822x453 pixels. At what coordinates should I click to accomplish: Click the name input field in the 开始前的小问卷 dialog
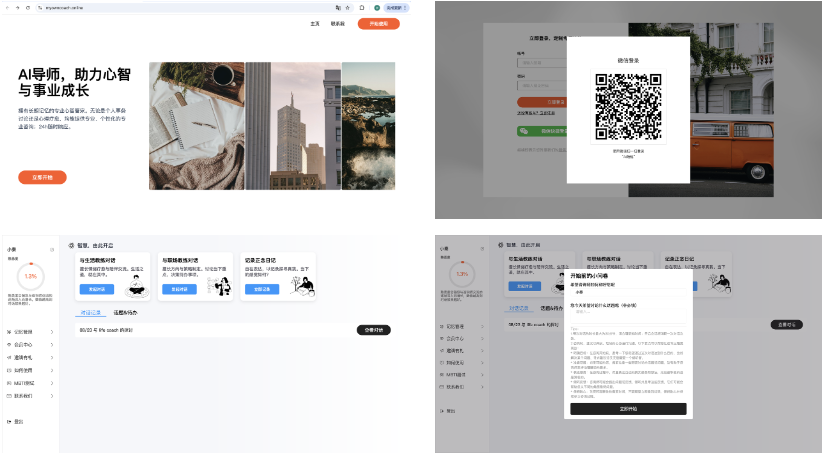(x=628, y=292)
